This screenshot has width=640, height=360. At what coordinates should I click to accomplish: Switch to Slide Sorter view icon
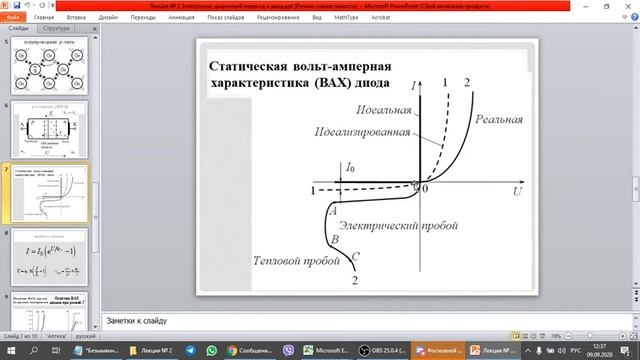click(x=525, y=336)
